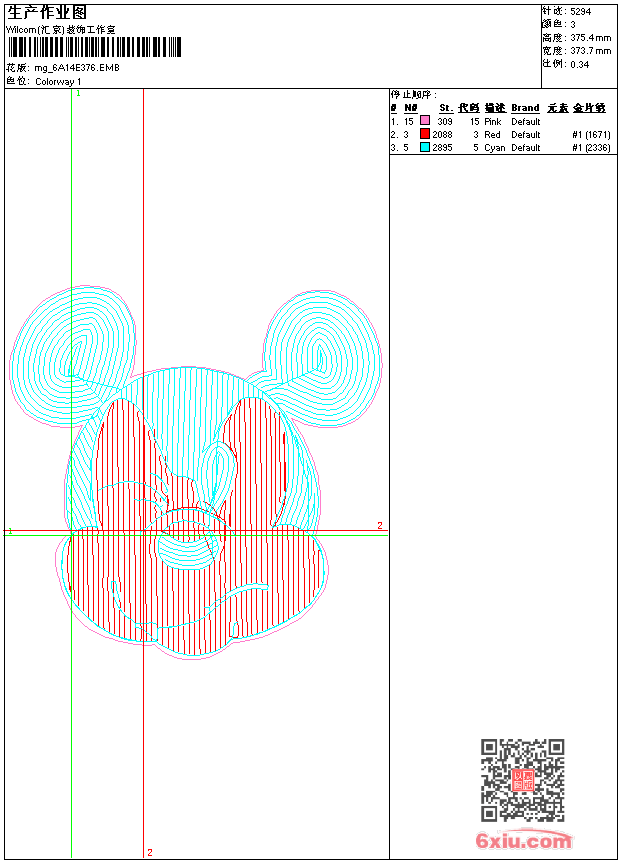This screenshot has width=620, height=860.
Task: Select sequin value #1 (1671)
Action: 591,135
